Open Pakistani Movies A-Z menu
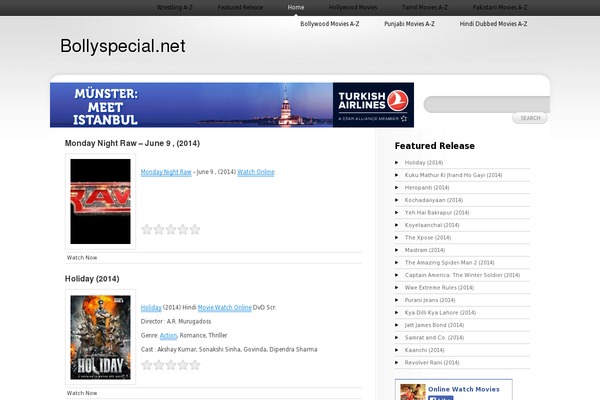The image size is (600, 400). pyautogui.click(x=500, y=7)
